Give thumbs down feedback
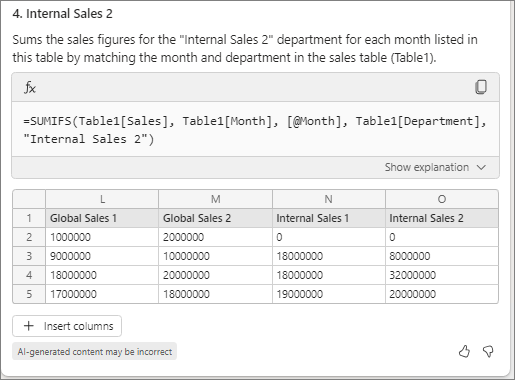 [x=488, y=351]
